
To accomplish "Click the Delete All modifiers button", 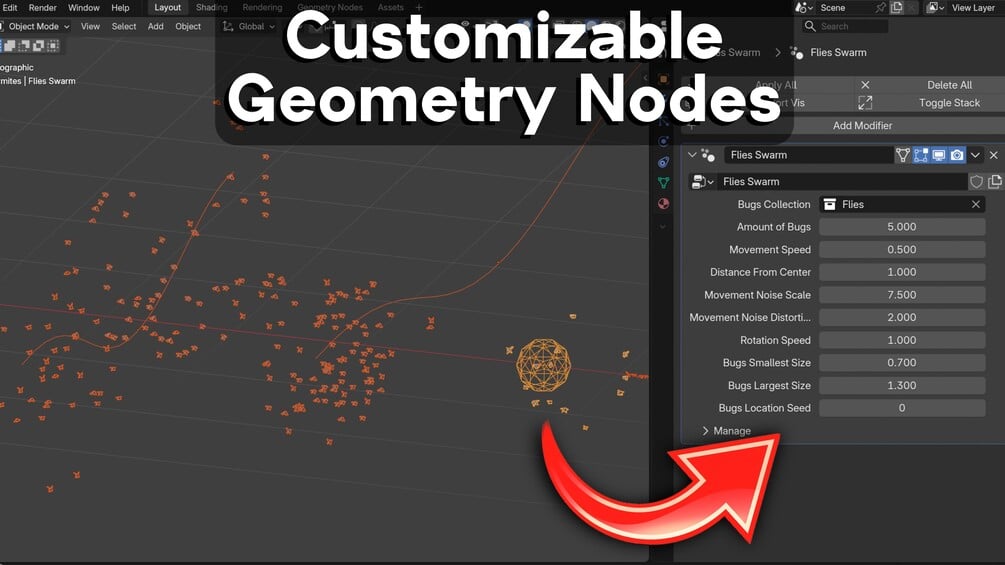I will (929, 85).
